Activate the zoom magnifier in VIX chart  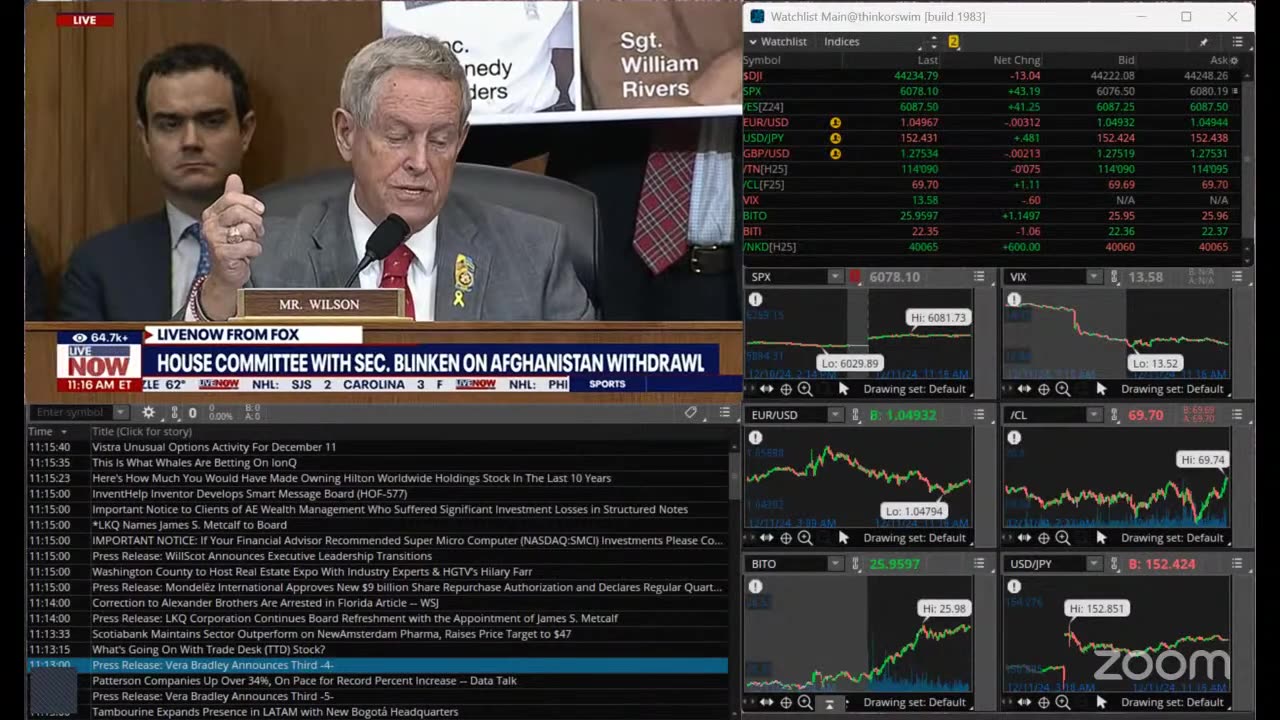pyautogui.click(x=1063, y=389)
